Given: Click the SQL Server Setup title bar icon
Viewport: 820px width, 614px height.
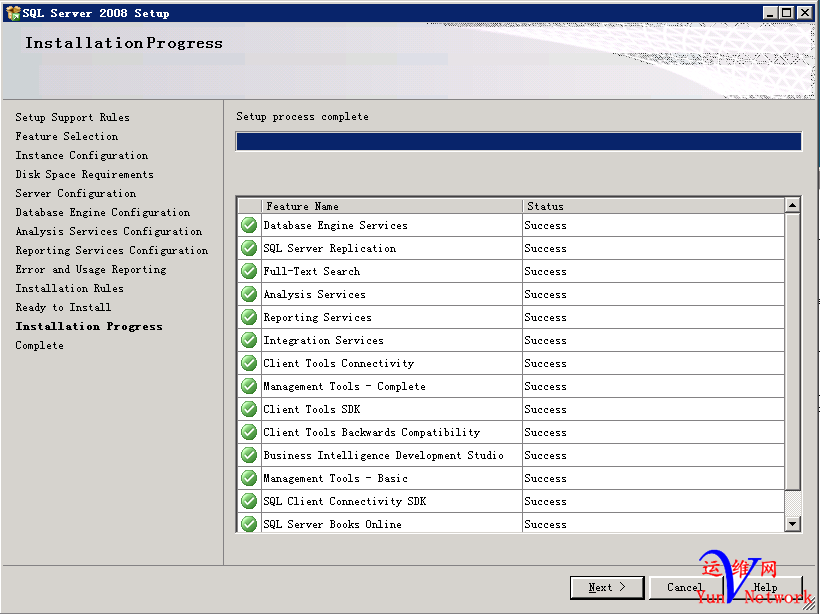Looking at the screenshot, I should pyautogui.click(x=13, y=13).
